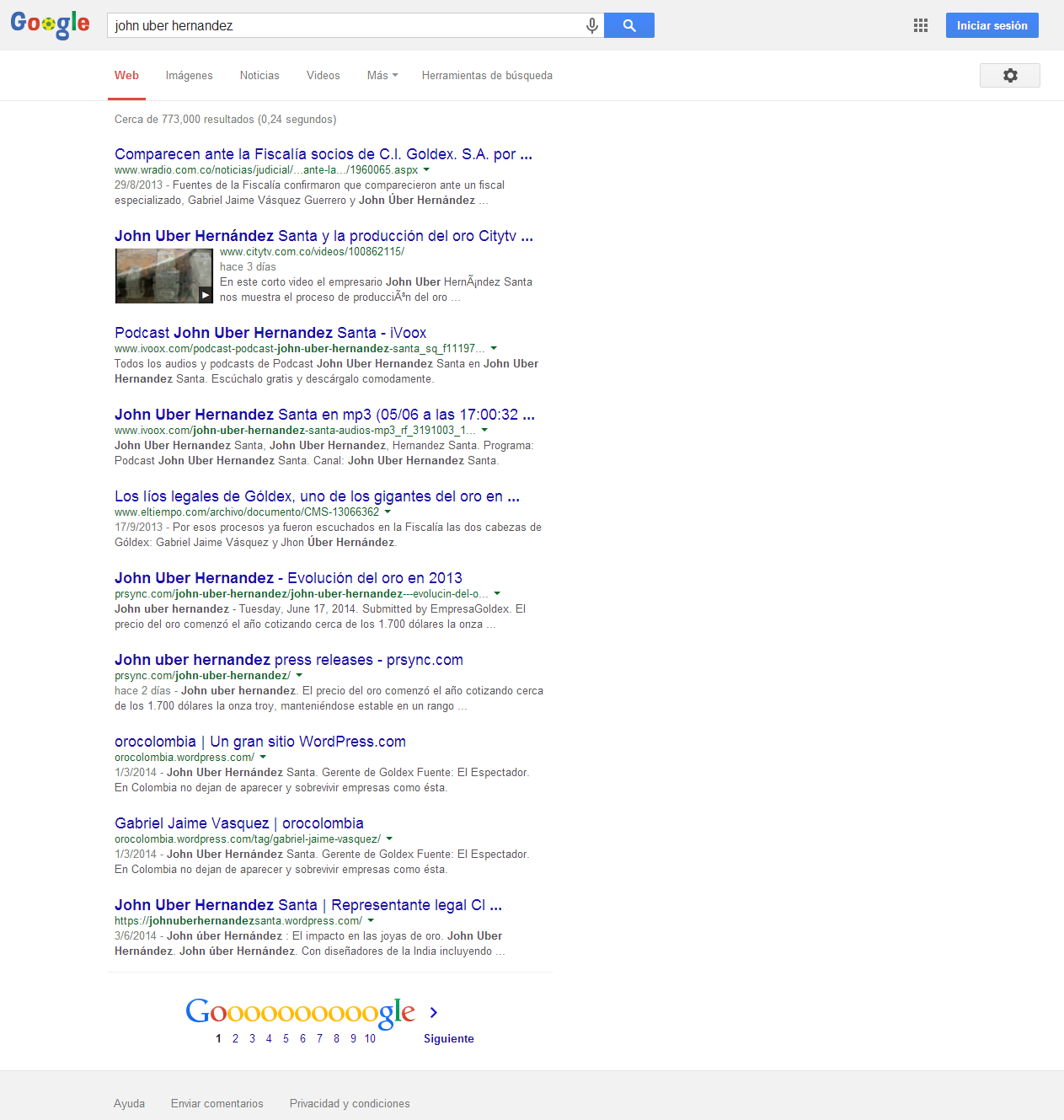The width and height of the screenshot is (1064, 1120).
Task: Expand arrow next to wradio.com.co URL
Action: pyautogui.click(x=426, y=169)
